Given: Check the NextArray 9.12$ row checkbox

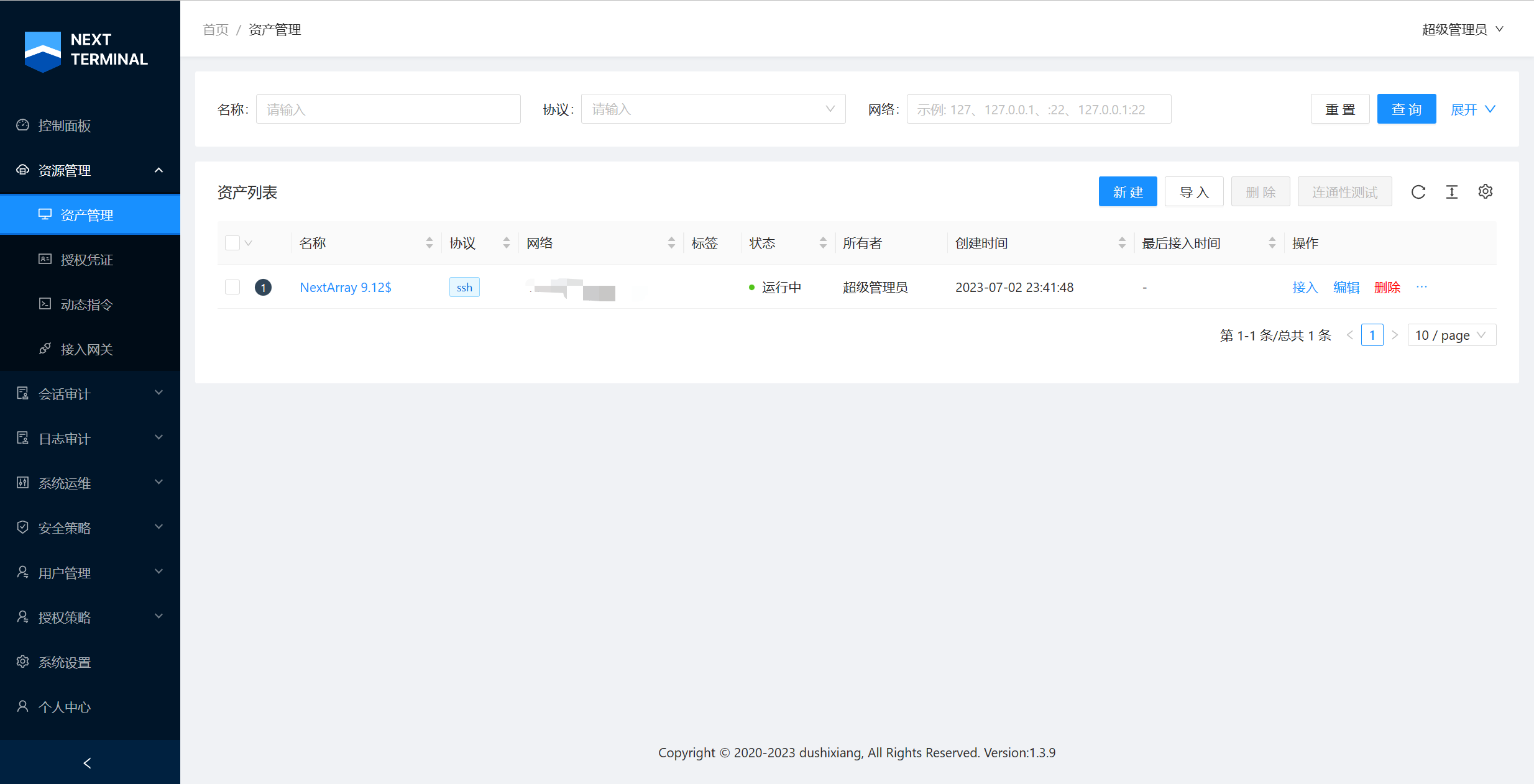Looking at the screenshot, I should [232, 287].
